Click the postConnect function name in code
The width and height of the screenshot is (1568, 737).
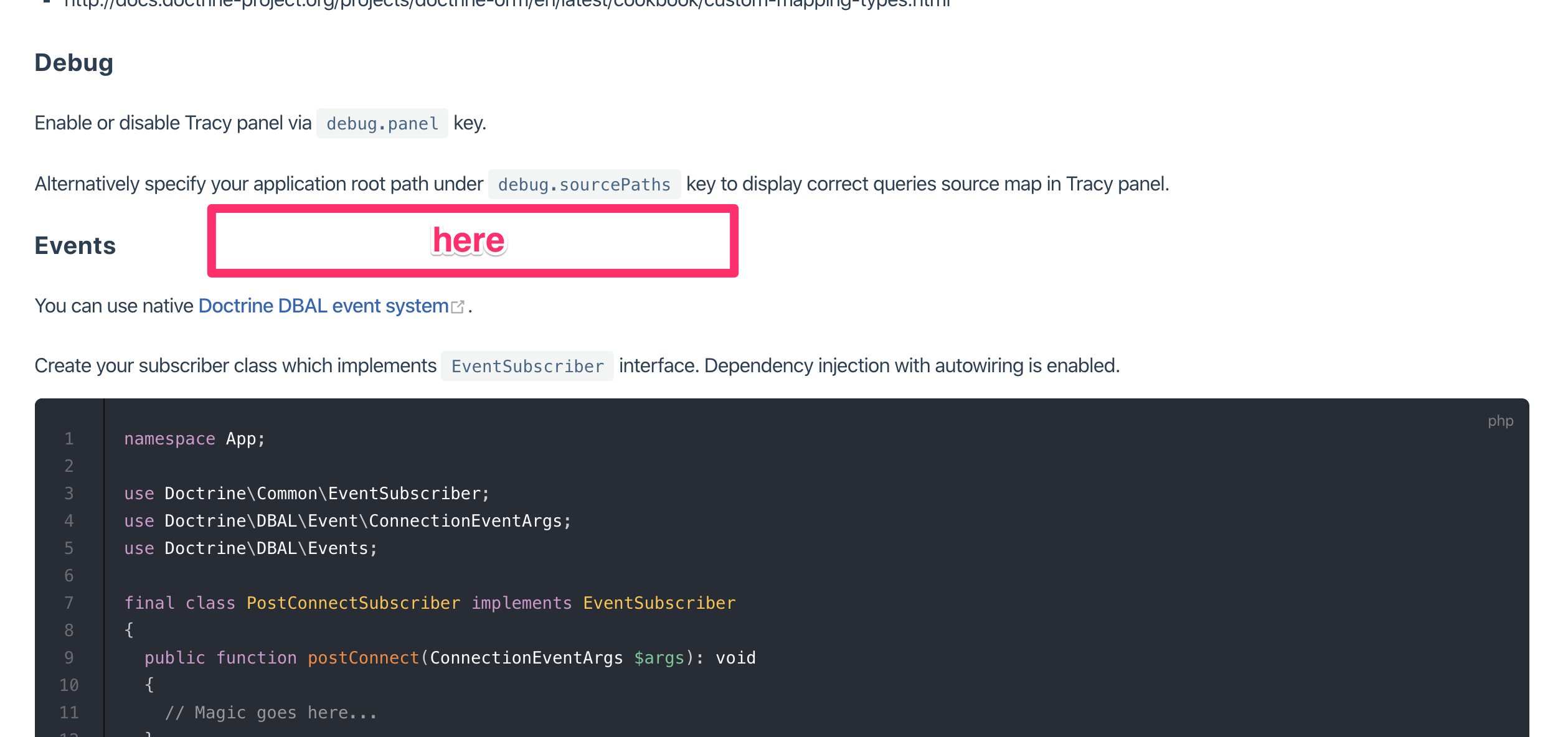[x=362, y=657]
